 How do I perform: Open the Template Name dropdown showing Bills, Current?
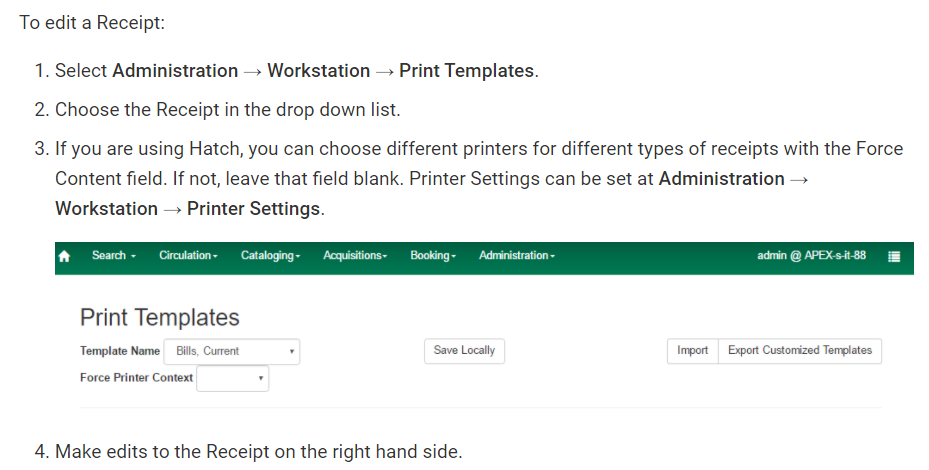[x=232, y=351]
